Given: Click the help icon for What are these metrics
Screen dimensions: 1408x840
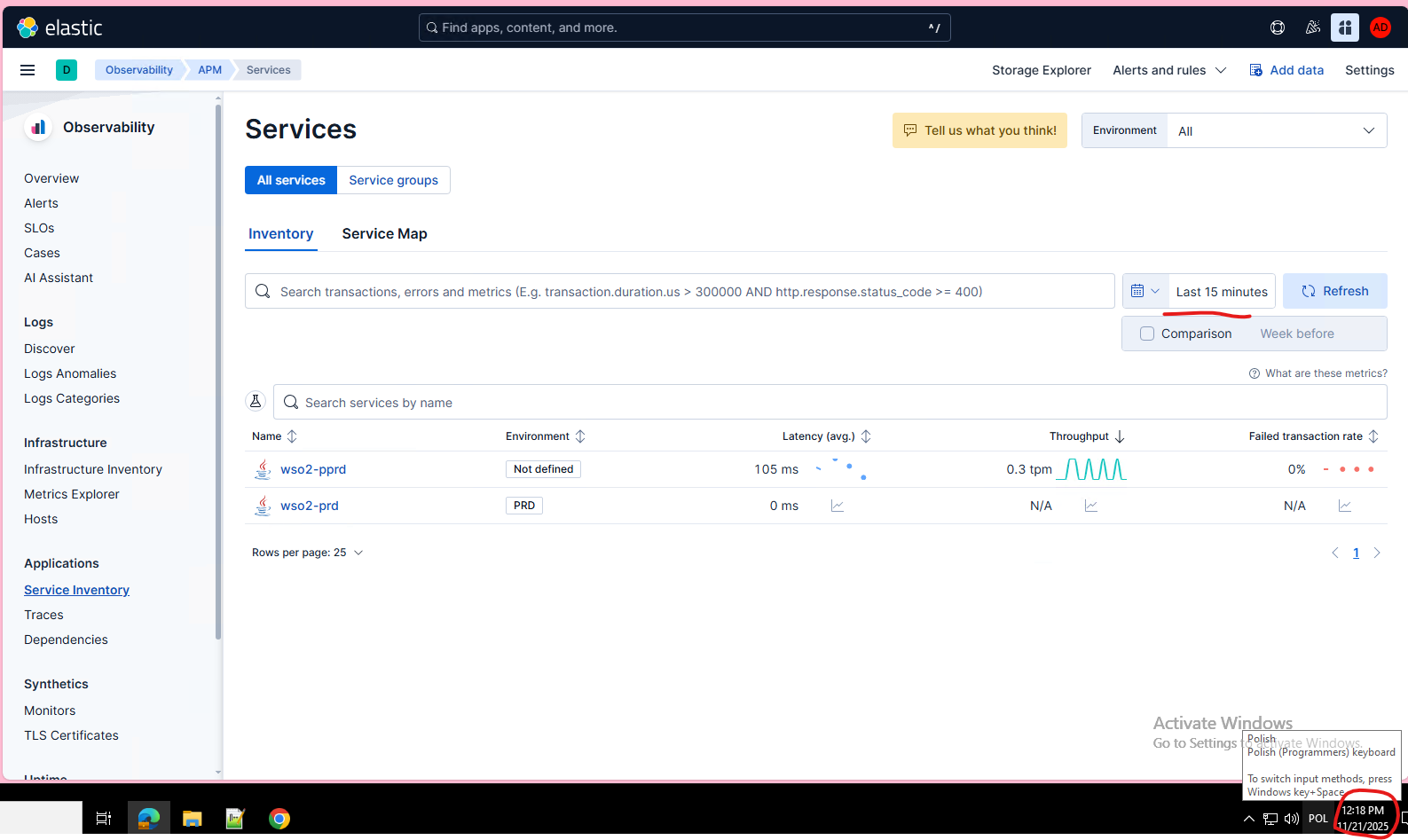Looking at the screenshot, I should (x=1255, y=373).
